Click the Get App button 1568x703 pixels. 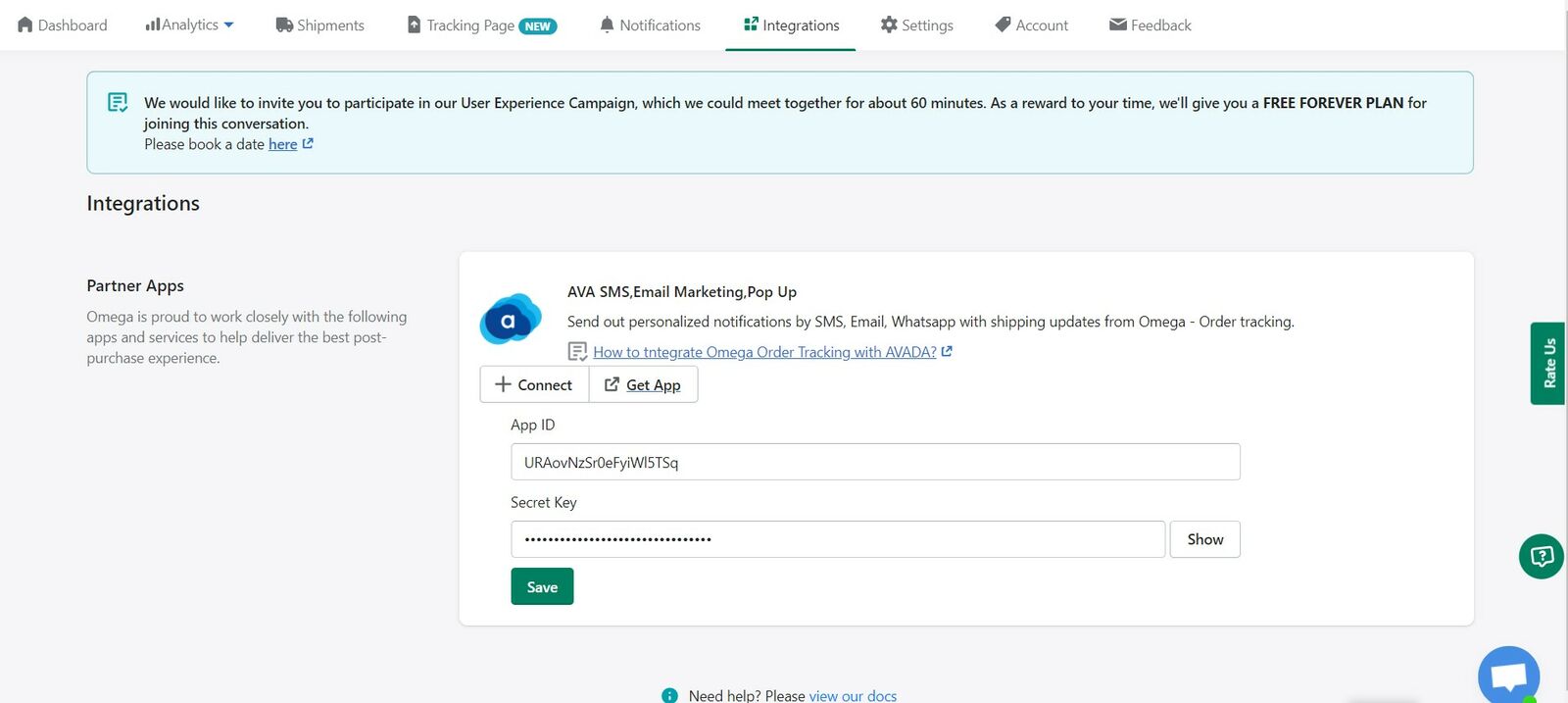(x=643, y=384)
